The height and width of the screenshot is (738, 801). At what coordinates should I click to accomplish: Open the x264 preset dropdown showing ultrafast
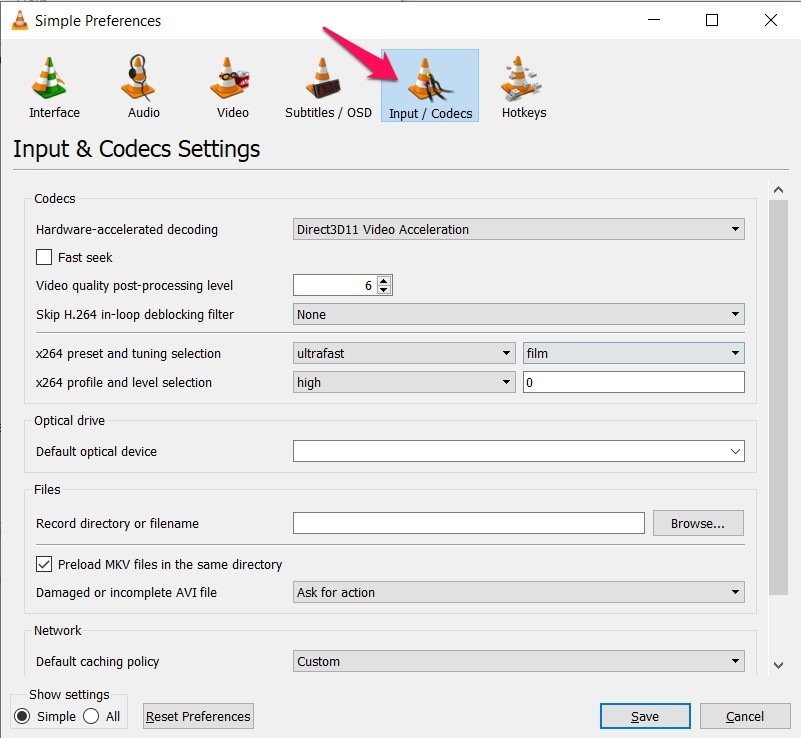pyautogui.click(x=404, y=353)
